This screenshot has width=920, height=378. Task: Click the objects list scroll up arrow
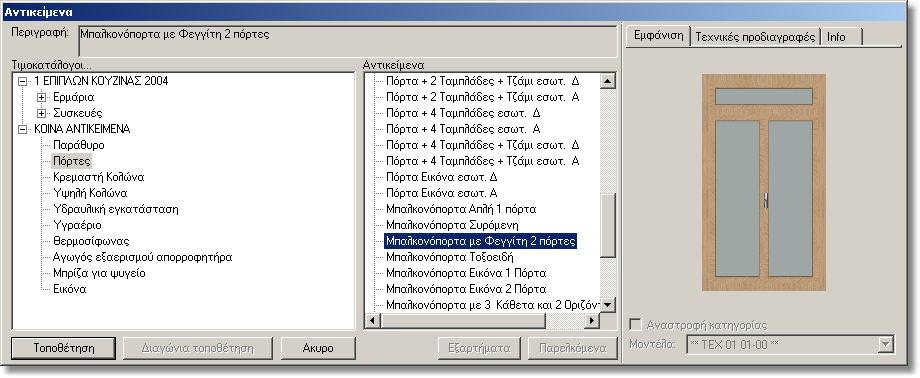[608, 81]
